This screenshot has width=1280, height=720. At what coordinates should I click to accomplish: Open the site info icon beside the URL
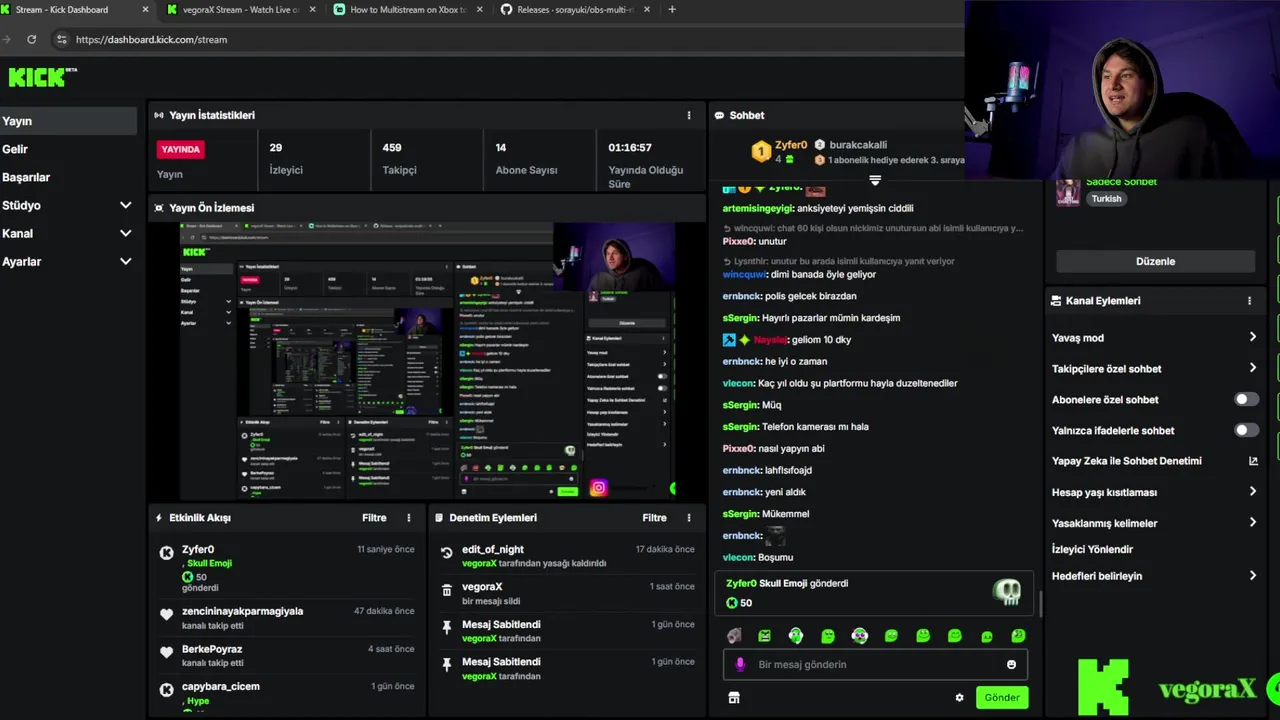(62, 39)
